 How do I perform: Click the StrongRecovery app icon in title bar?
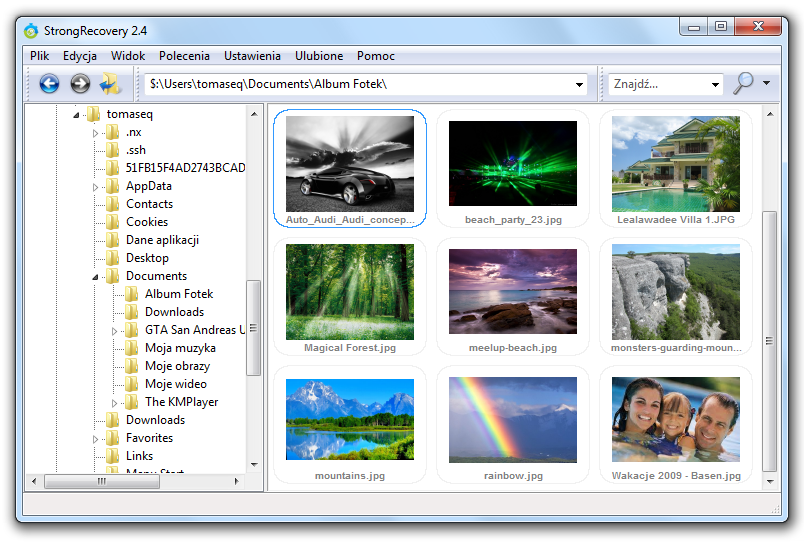point(31,30)
